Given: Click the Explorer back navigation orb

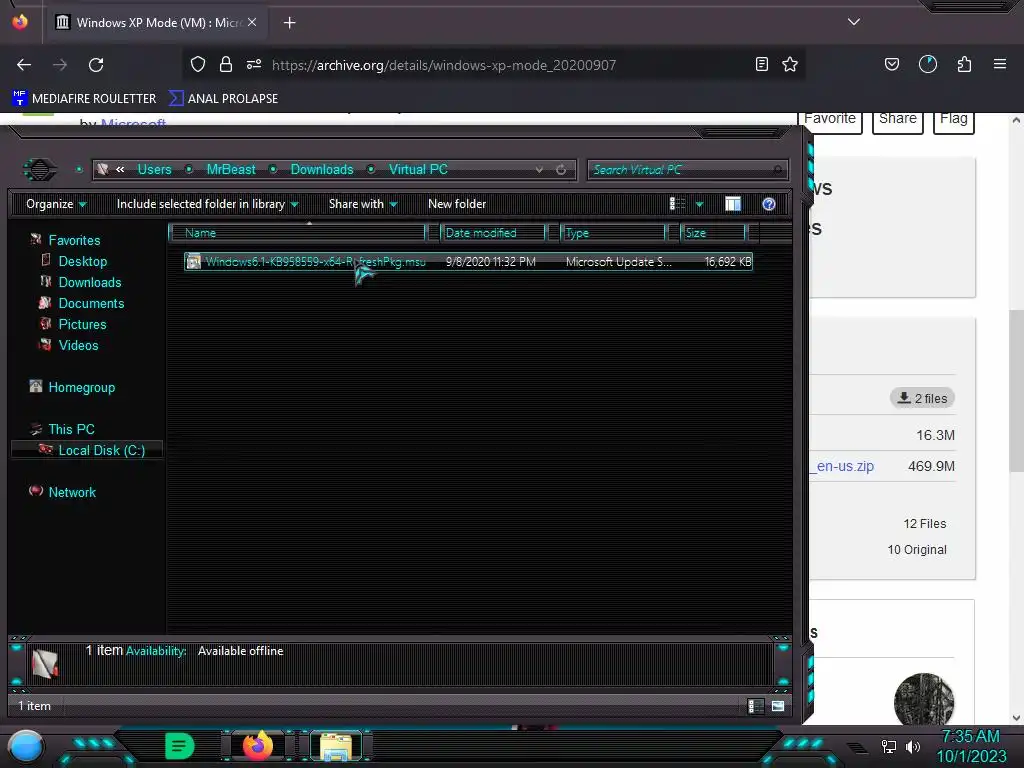Looking at the screenshot, I should tap(40, 170).
